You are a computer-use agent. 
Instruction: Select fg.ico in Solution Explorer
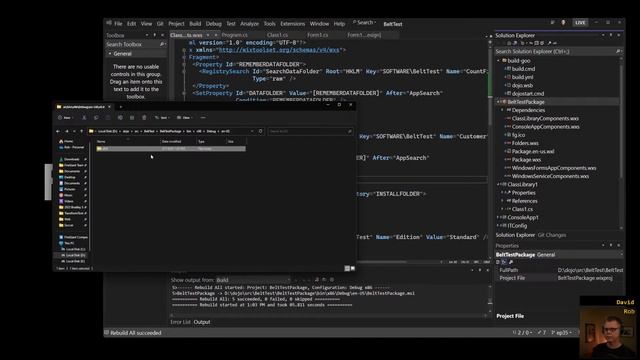coord(518,135)
